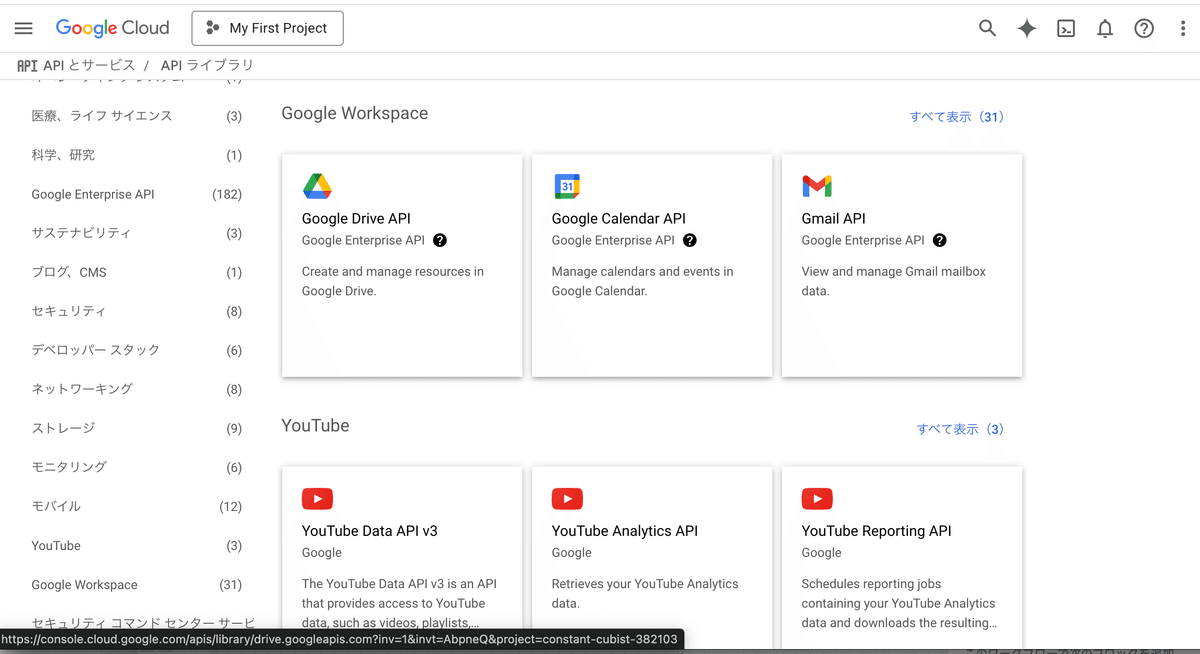Open the help question-mark icon
Image resolution: width=1200 pixels, height=654 pixels.
[x=1143, y=28]
